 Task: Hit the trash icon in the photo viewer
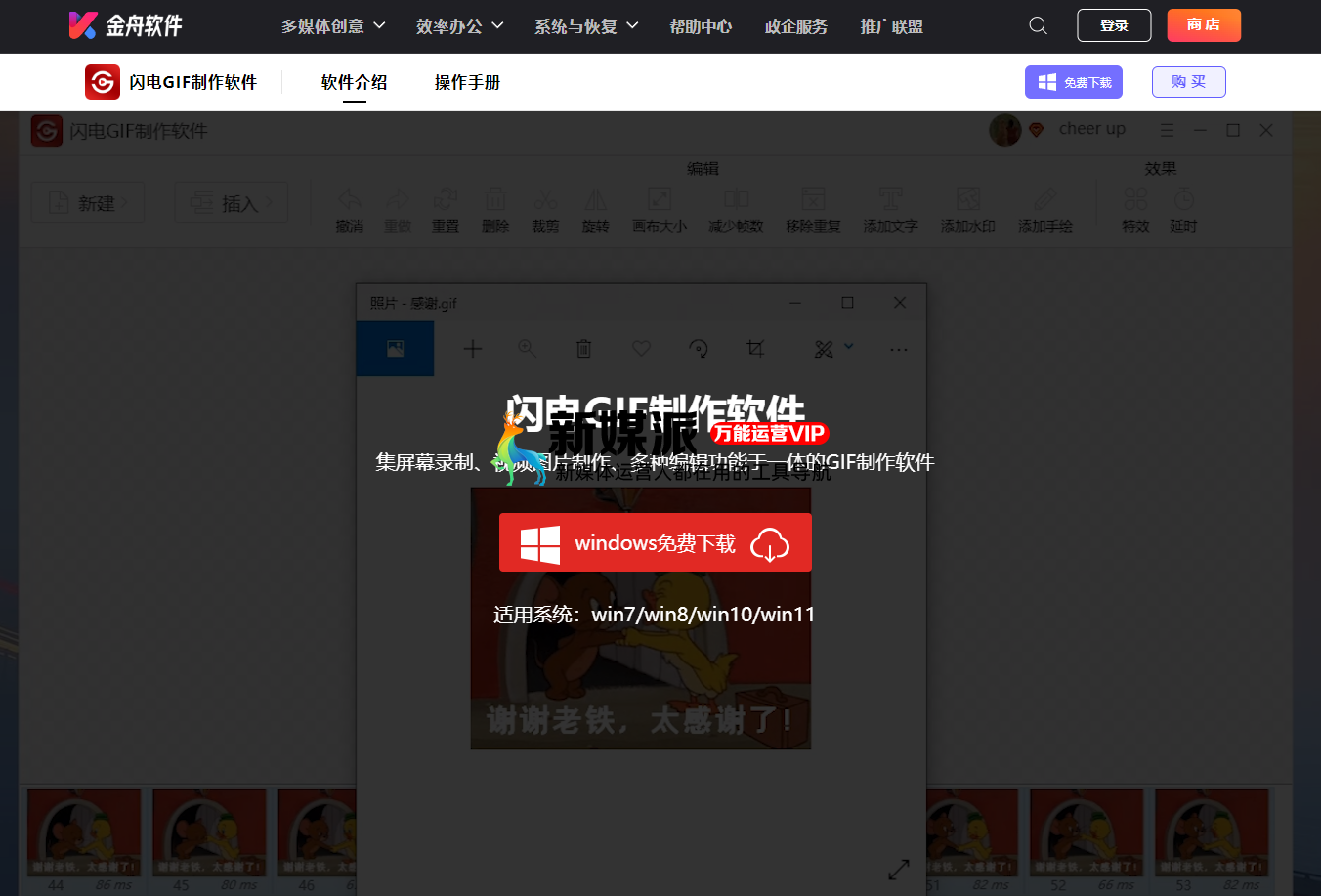tap(583, 348)
